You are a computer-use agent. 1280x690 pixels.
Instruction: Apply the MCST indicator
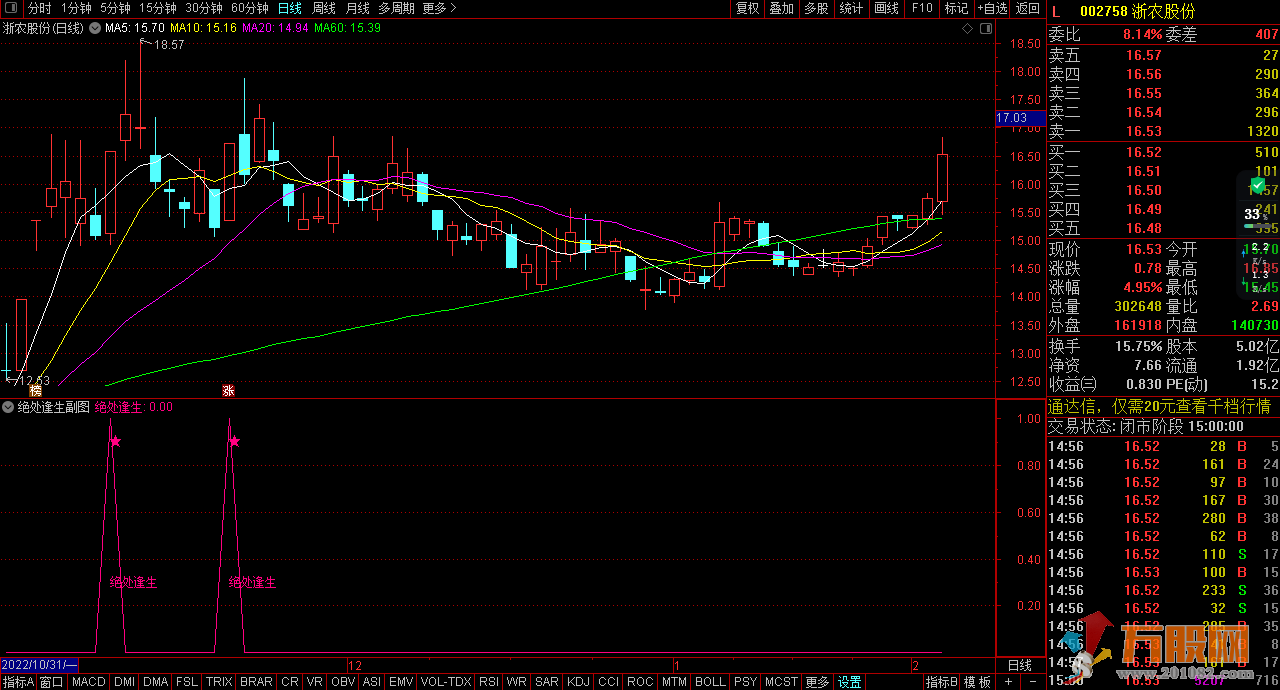pos(781,682)
